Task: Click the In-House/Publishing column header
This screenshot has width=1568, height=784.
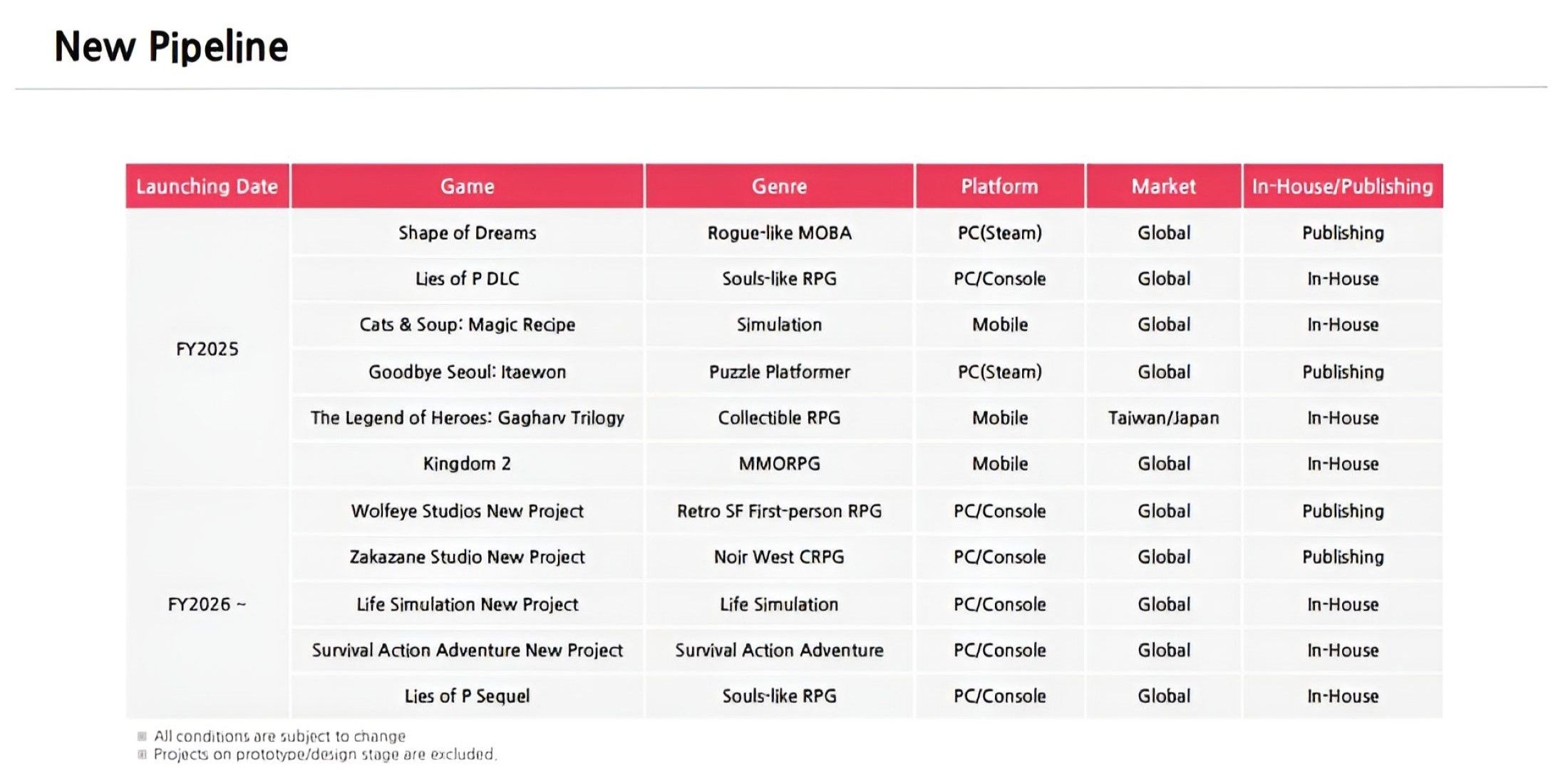Action: [1342, 186]
